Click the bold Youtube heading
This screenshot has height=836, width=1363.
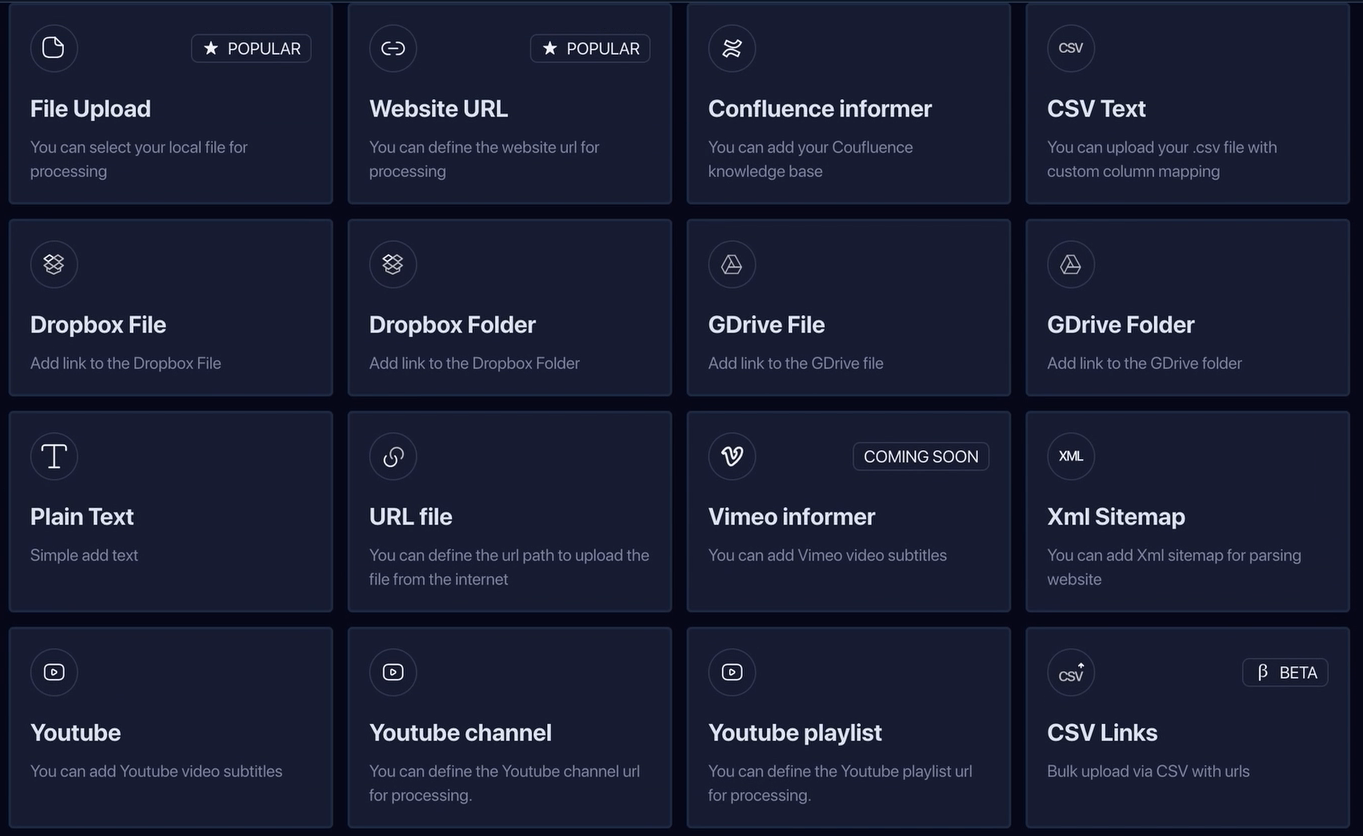pos(75,732)
